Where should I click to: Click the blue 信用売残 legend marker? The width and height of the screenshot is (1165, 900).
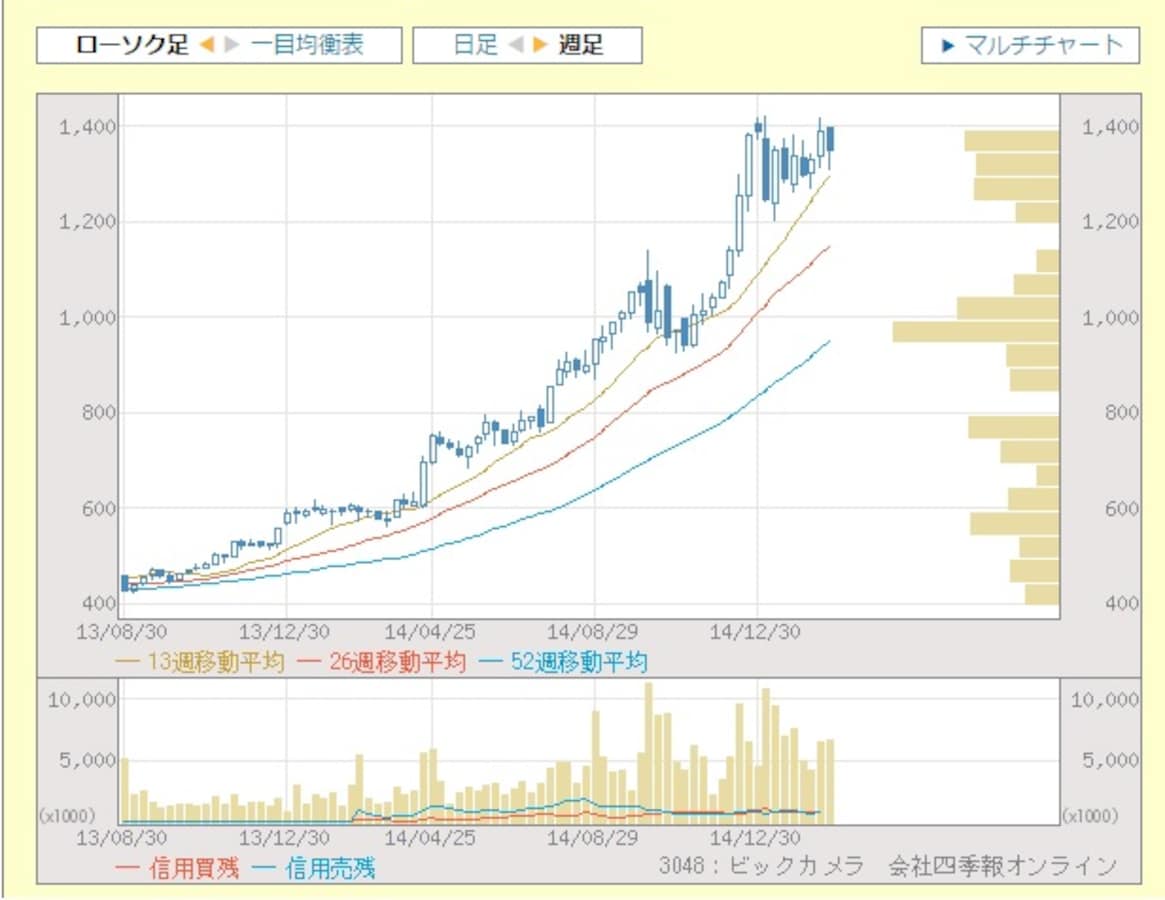coord(264,866)
